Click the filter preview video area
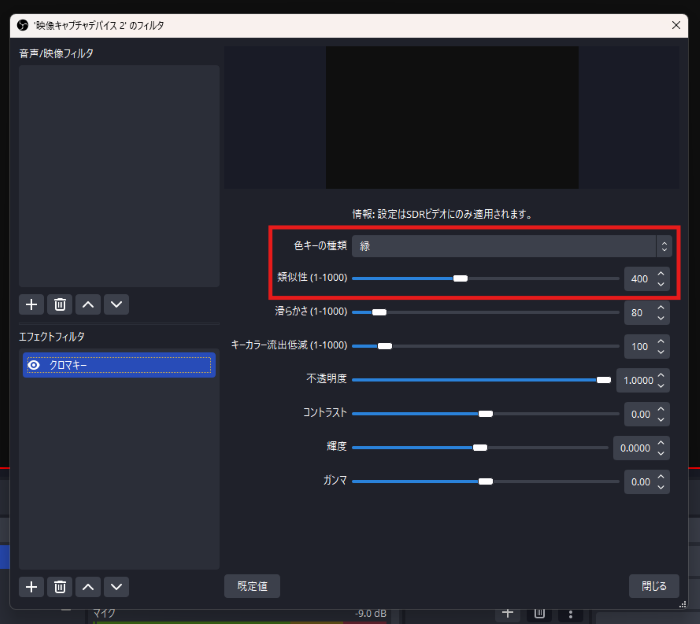 [452, 117]
